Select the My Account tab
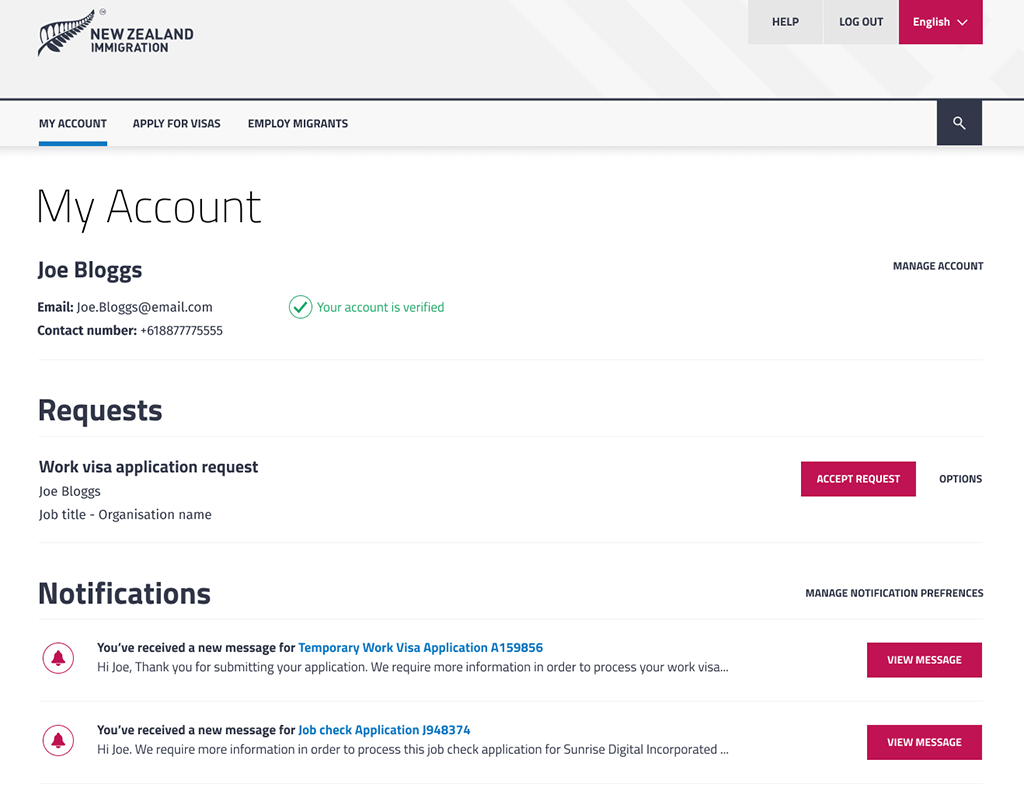Viewport: 1024px width, 800px height. click(73, 124)
